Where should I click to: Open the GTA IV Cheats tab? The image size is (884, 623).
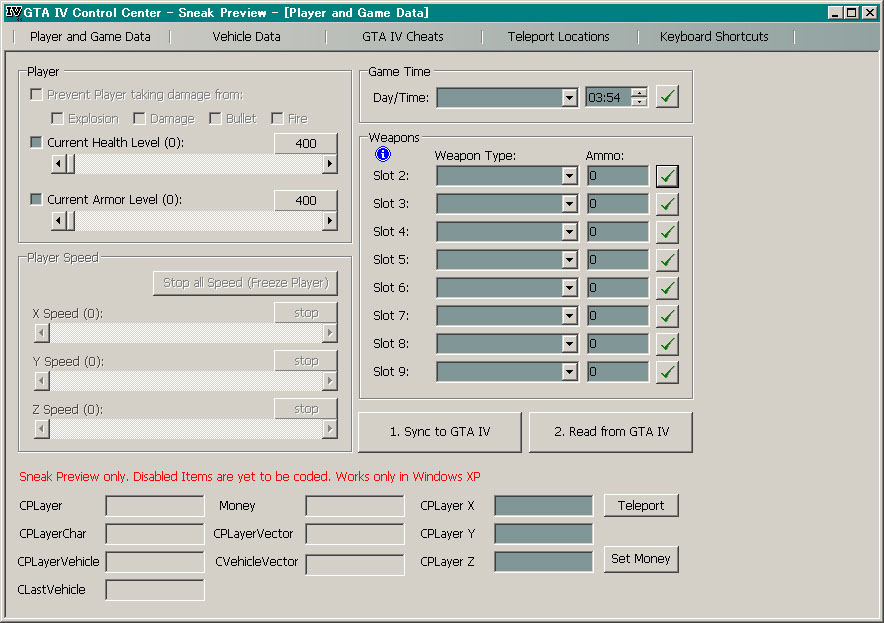click(x=403, y=37)
